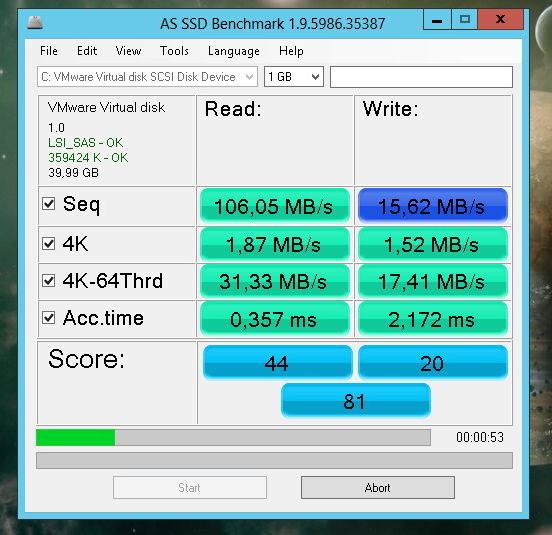This screenshot has width=552, height=535.
Task: Click the 39,99 GB disk size text
Action: (73, 173)
